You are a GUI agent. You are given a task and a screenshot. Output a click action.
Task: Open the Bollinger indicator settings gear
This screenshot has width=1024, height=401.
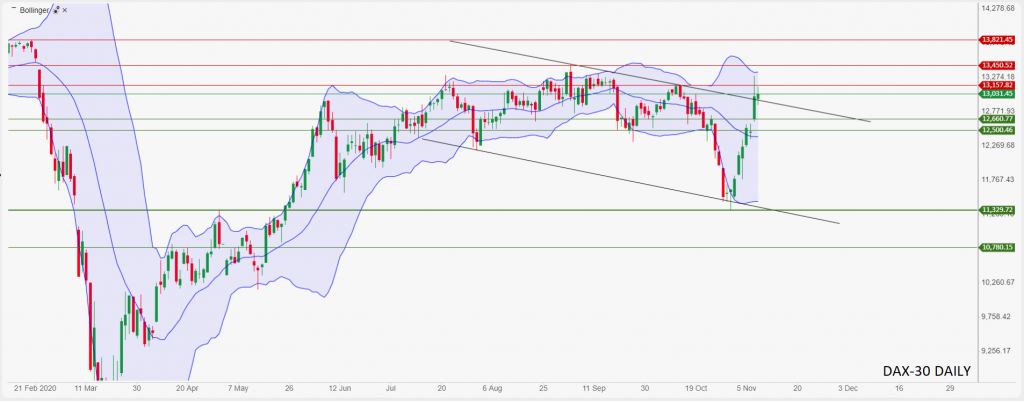(x=56, y=10)
